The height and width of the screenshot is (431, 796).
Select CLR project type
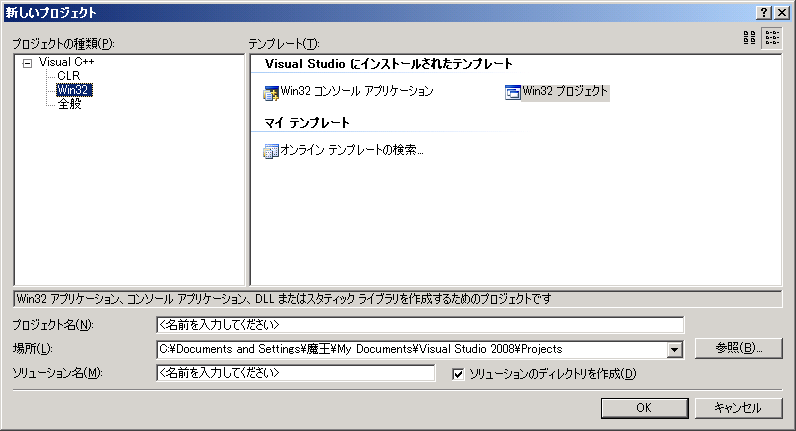click(x=69, y=76)
